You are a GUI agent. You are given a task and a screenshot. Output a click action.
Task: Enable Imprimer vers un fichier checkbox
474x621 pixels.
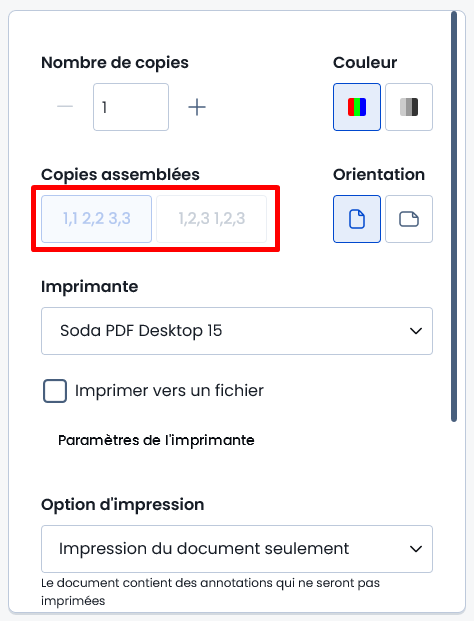coord(55,391)
